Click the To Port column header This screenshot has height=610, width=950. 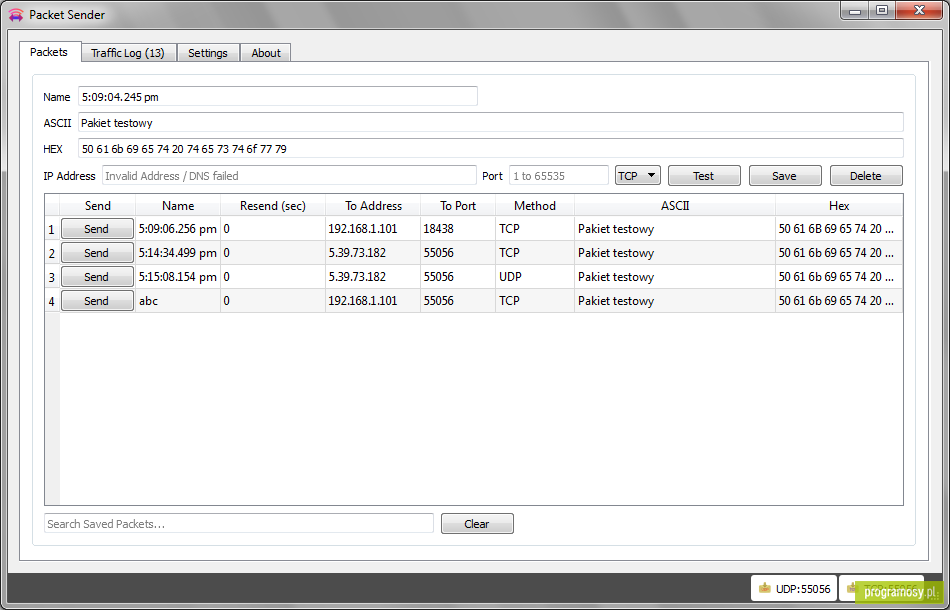pos(458,206)
